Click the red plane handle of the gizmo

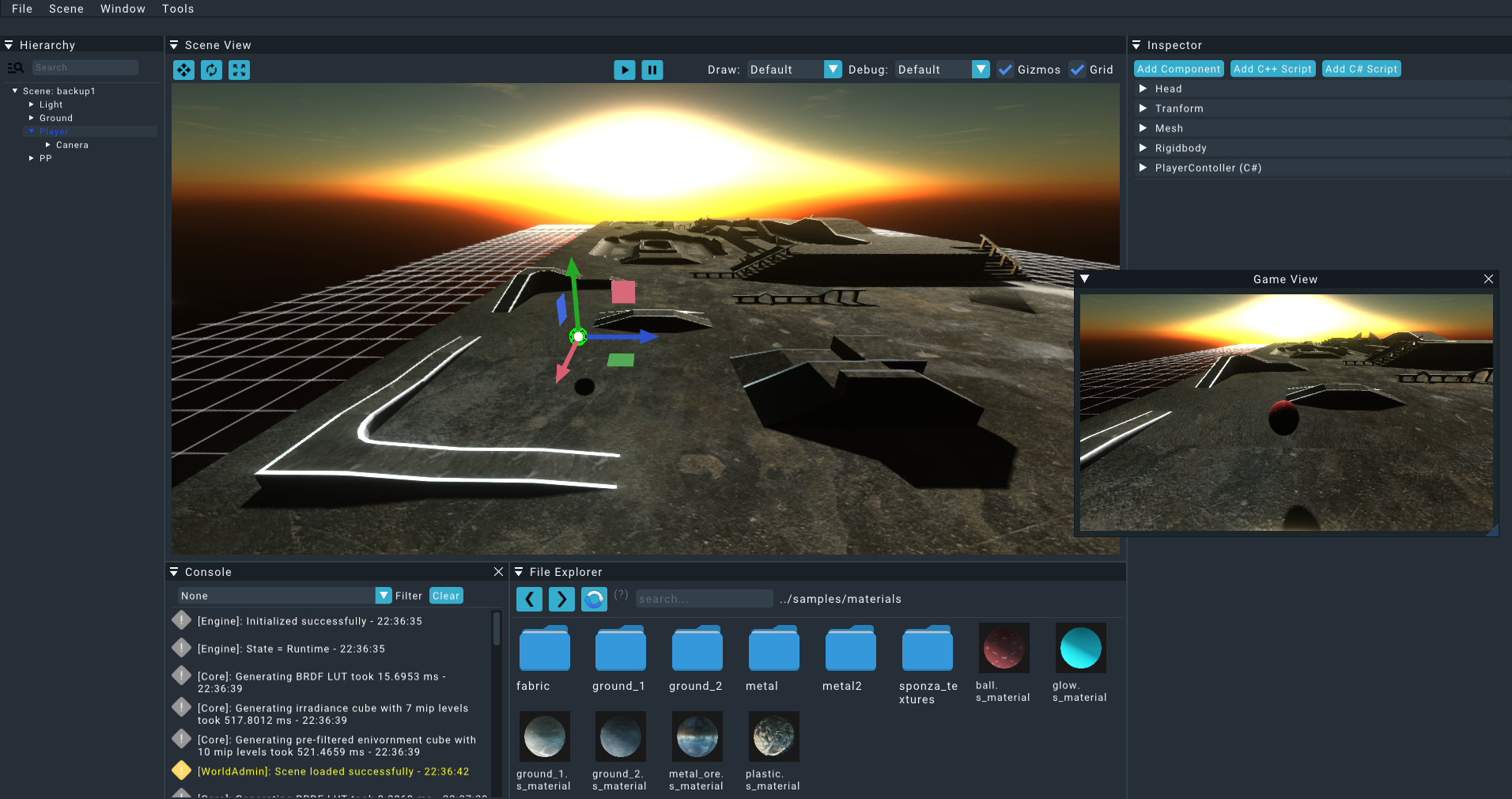(x=623, y=292)
